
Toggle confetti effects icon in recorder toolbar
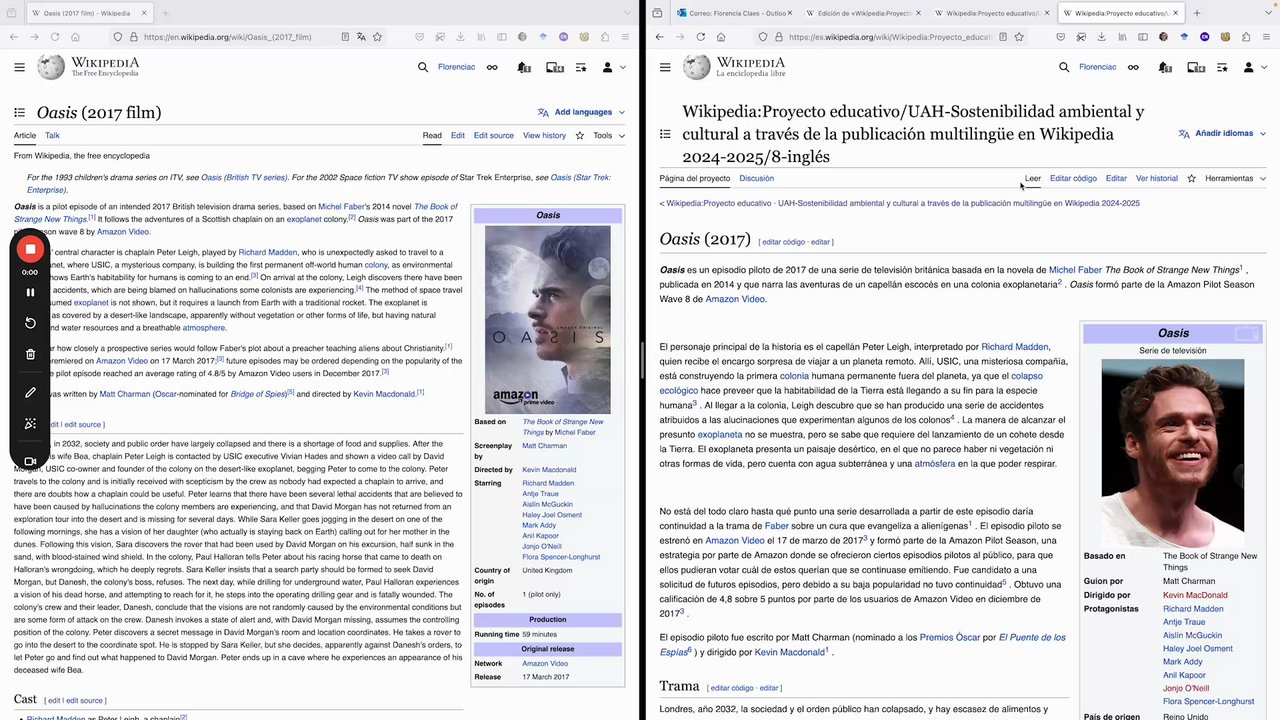pos(30,424)
